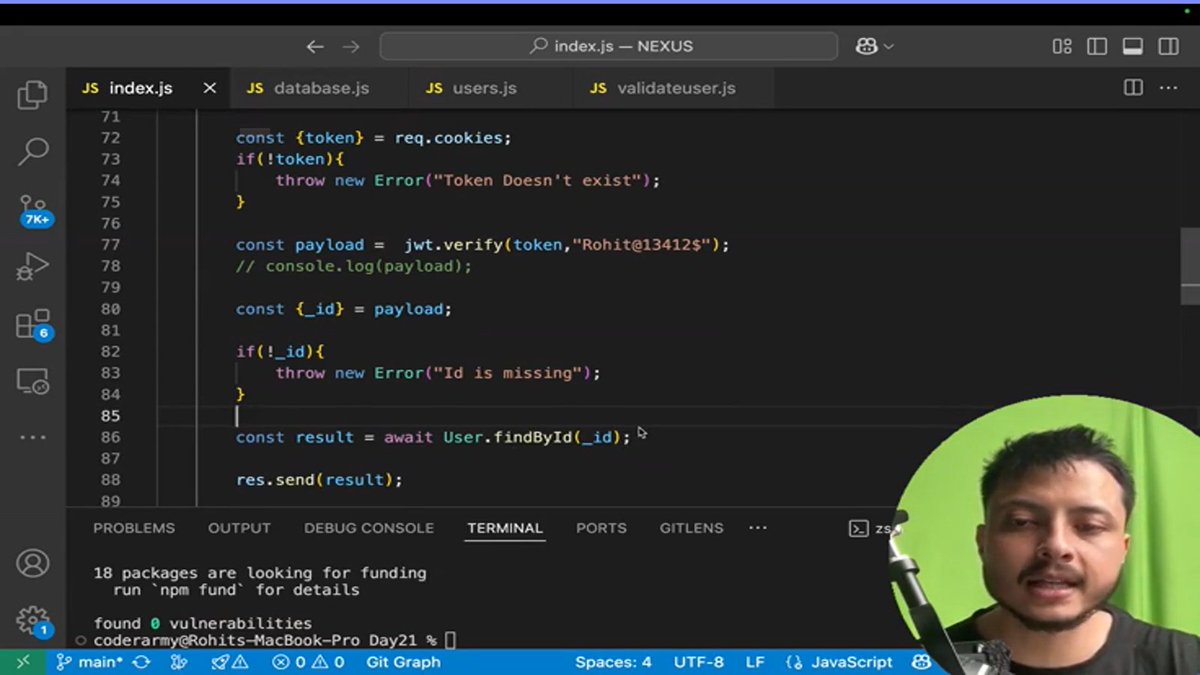Open the command center search field

click(x=609, y=46)
